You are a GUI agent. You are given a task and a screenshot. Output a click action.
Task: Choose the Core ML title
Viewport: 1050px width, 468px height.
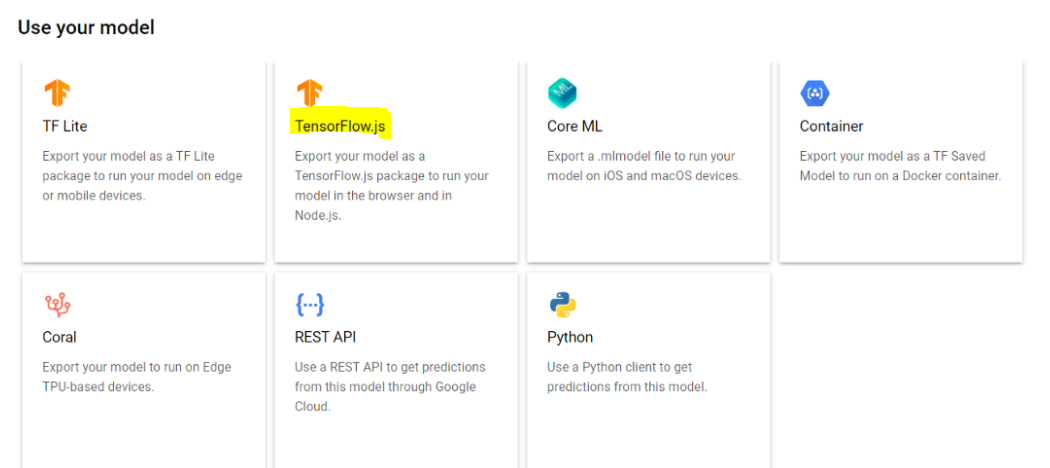575,126
